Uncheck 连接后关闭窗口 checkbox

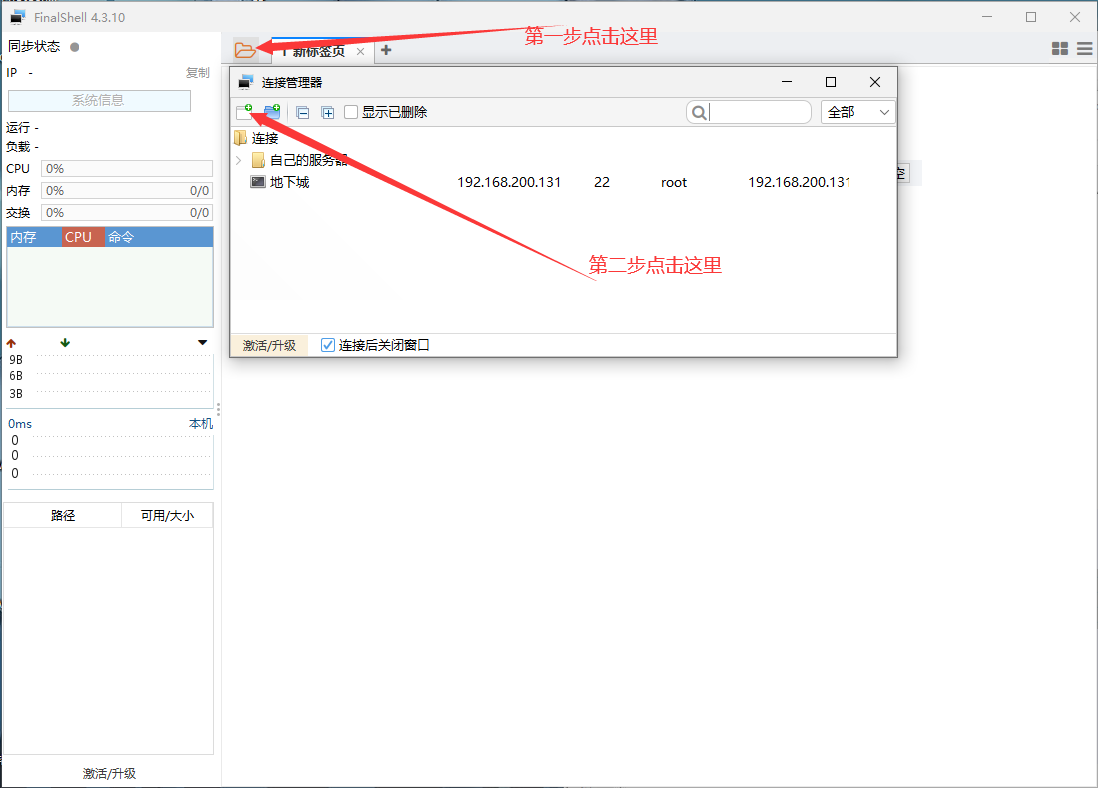(328, 345)
